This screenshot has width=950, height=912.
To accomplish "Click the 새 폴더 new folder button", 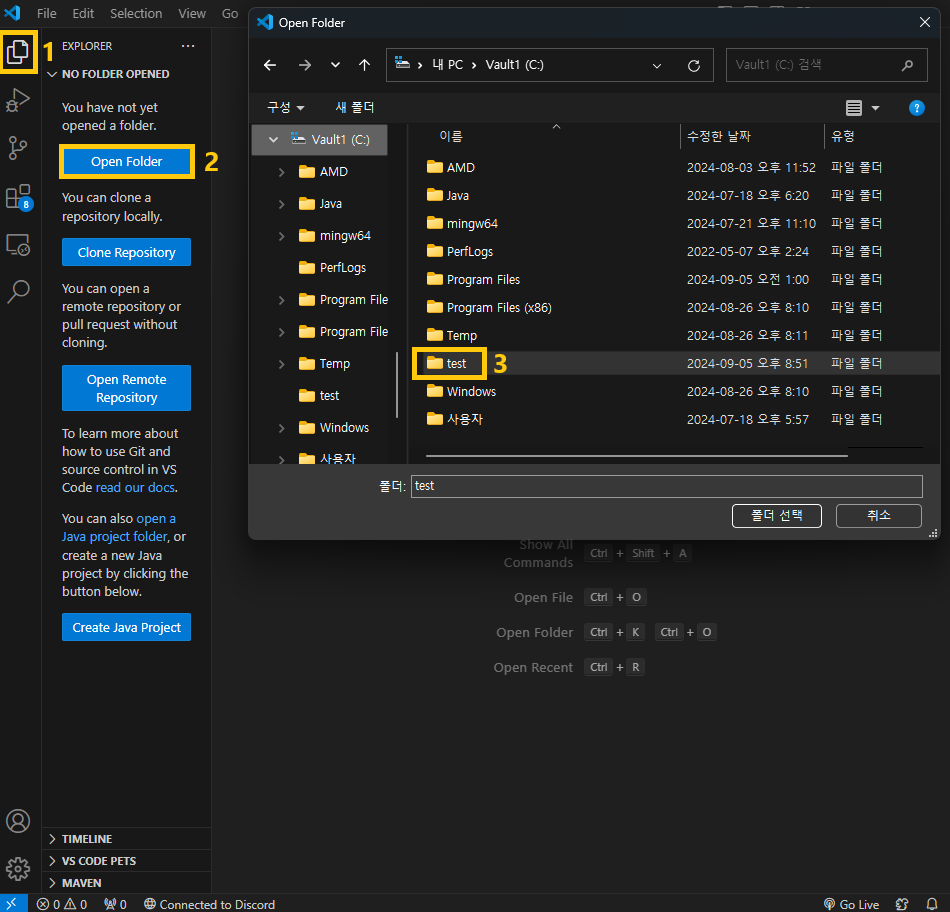I will 355,107.
